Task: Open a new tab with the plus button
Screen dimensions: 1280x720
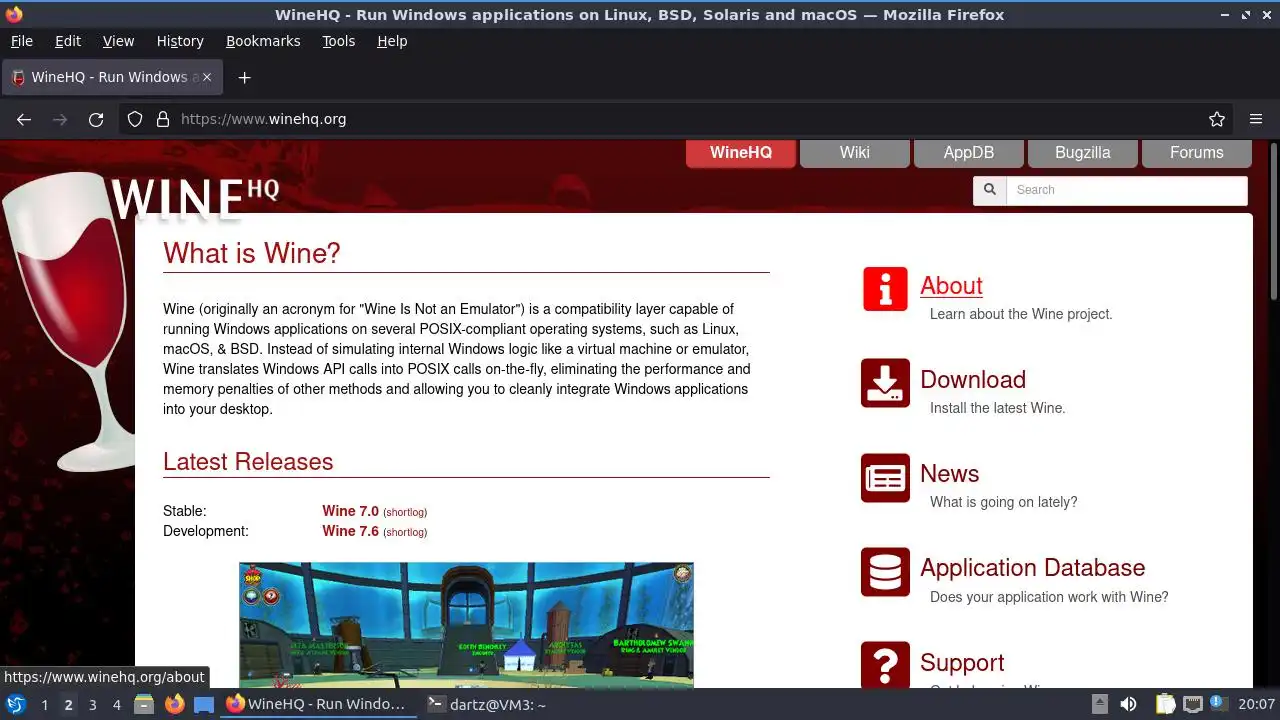Action: (244, 77)
